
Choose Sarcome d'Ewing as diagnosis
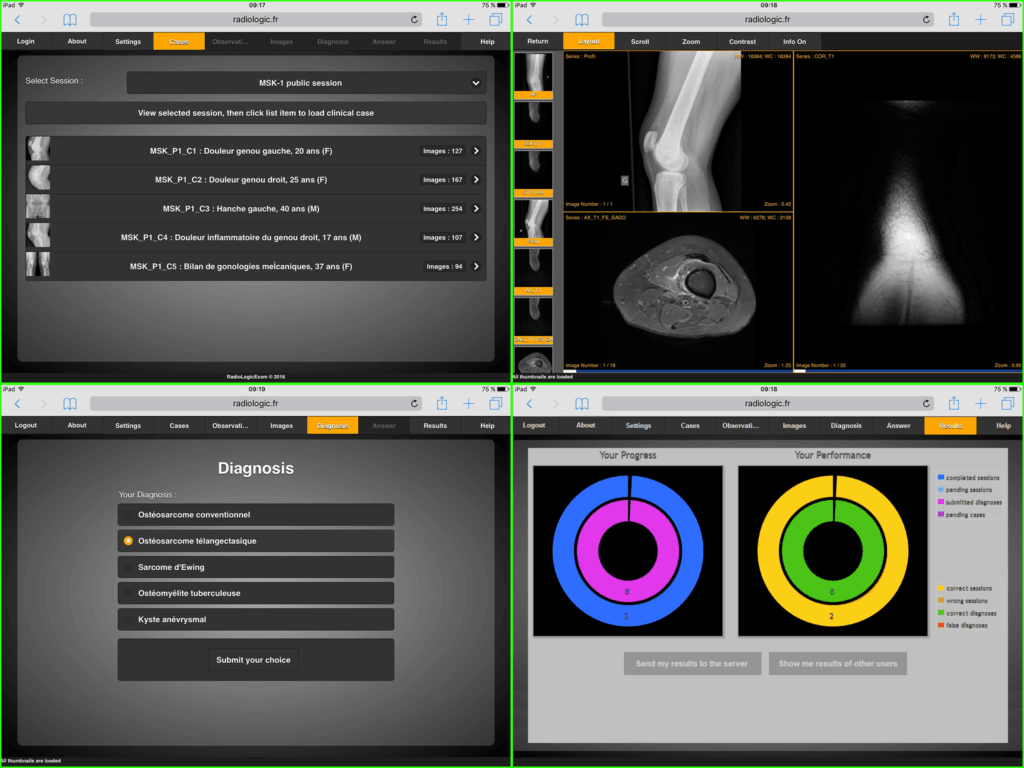point(255,567)
